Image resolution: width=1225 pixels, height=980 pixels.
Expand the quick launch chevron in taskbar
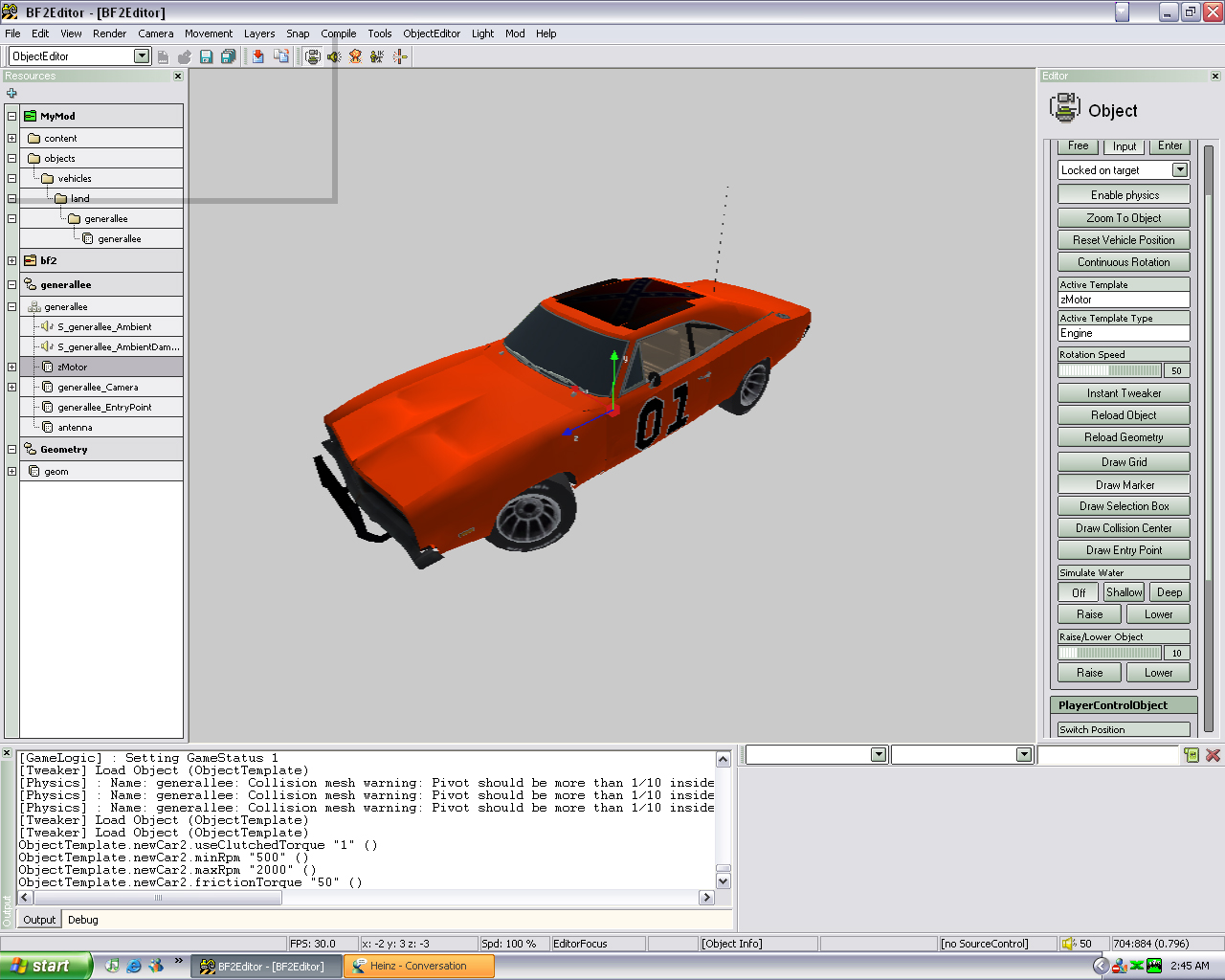178,961
